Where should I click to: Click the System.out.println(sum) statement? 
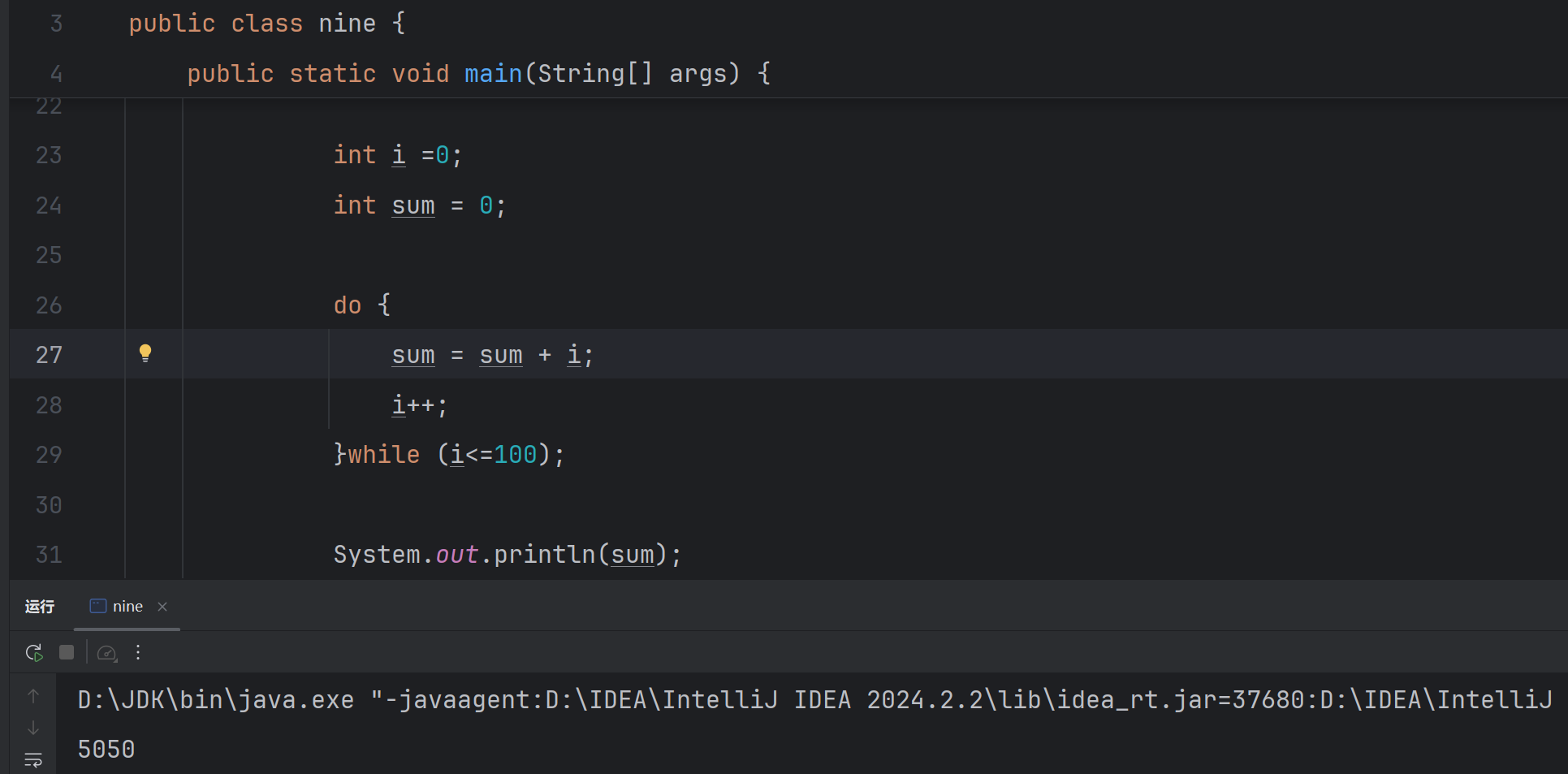[508, 555]
